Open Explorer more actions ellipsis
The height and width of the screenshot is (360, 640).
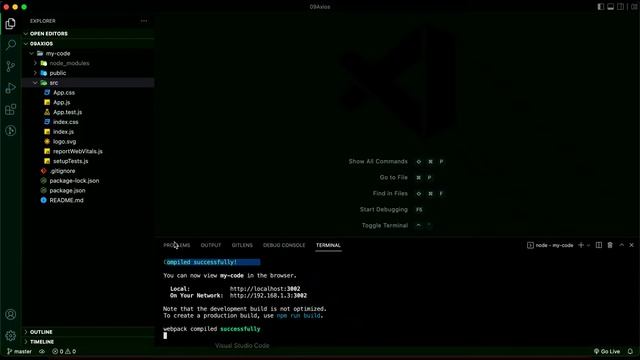[x=144, y=21]
